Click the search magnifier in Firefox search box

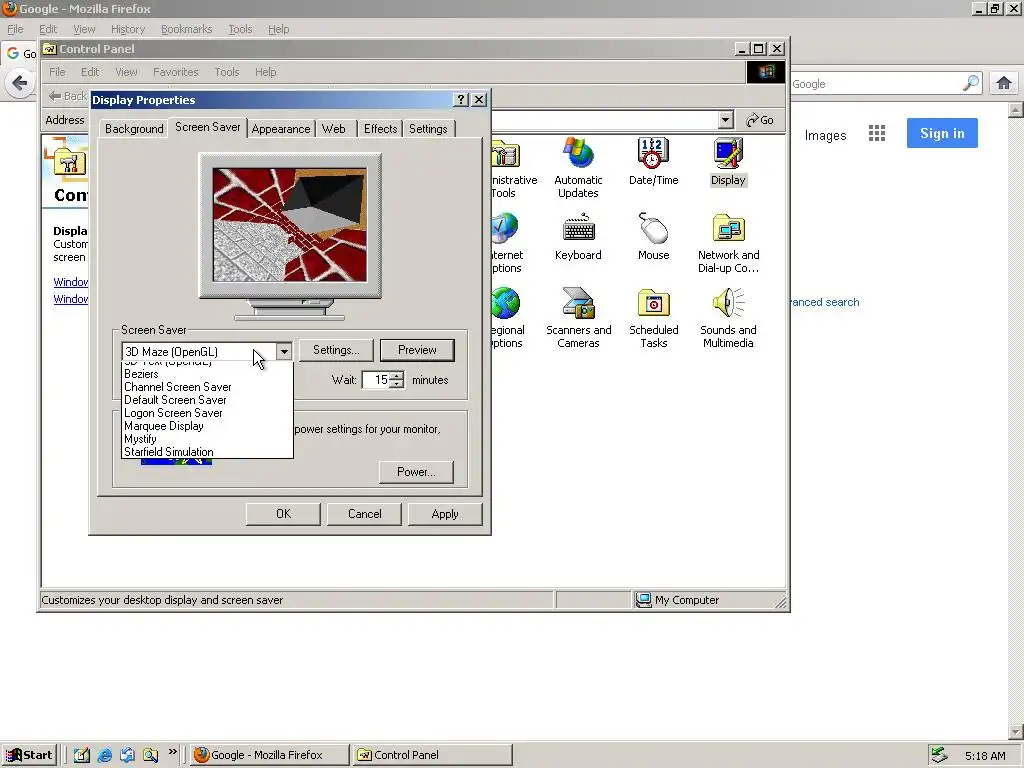click(x=971, y=83)
